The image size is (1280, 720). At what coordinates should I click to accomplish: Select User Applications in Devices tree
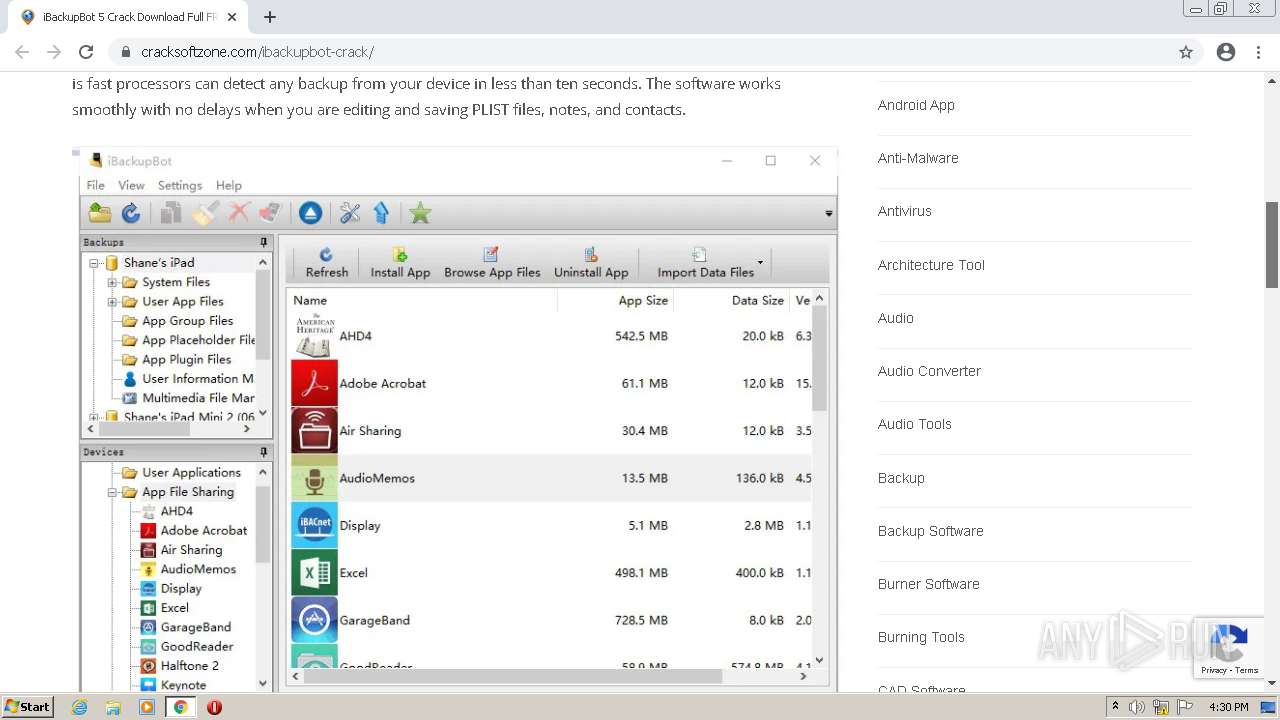191,473
